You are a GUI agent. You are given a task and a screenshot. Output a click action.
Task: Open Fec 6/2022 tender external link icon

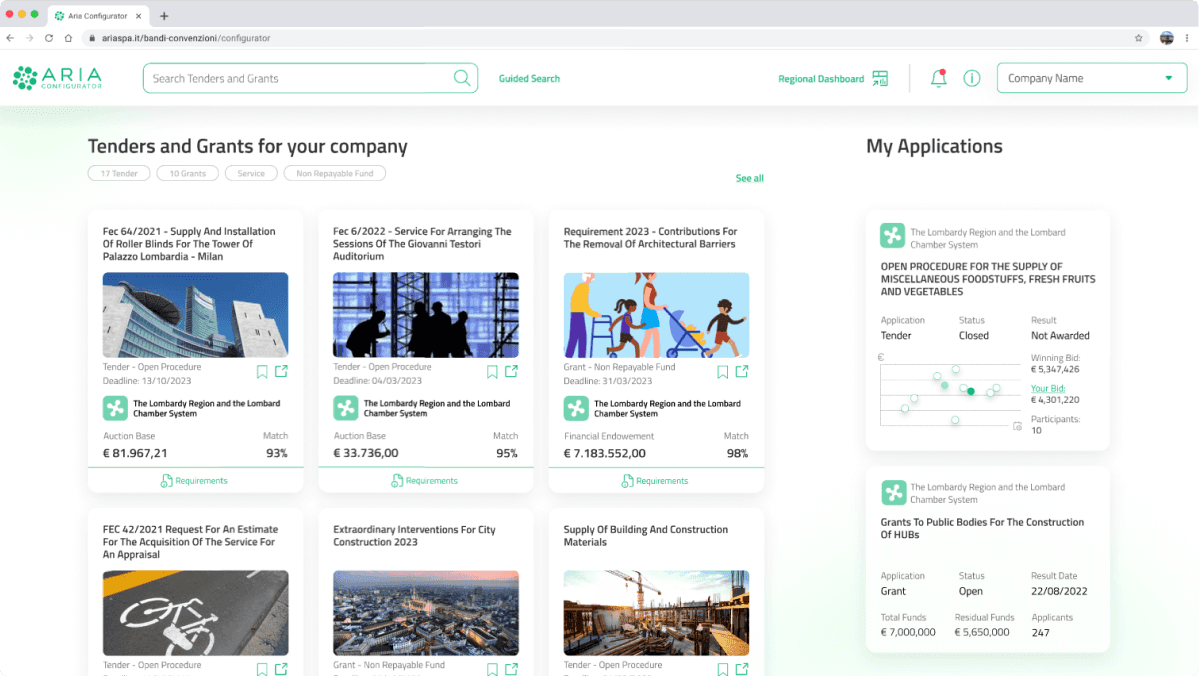[511, 372]
